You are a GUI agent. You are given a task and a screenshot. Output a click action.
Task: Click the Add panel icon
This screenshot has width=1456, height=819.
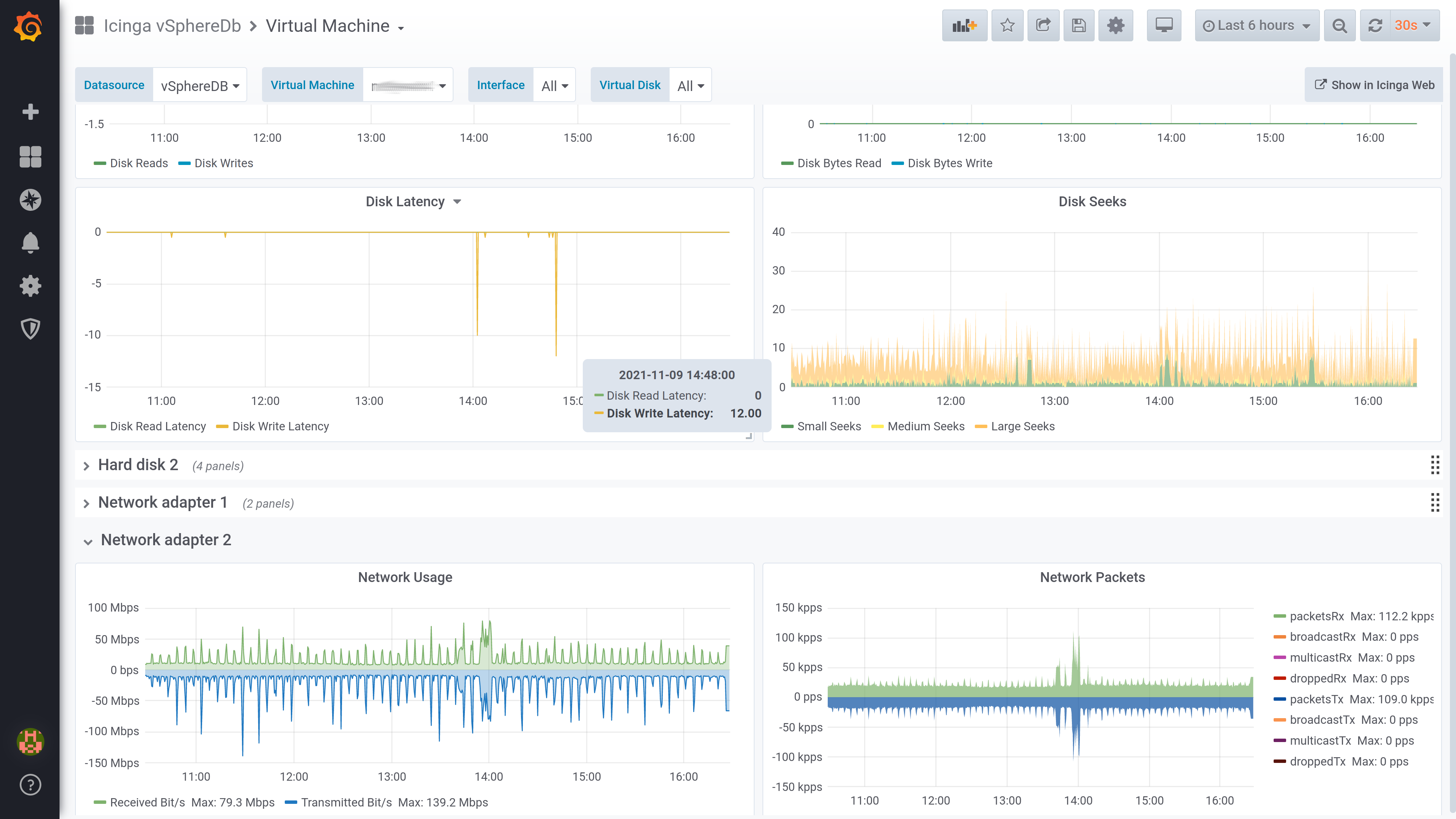point(964,25)
